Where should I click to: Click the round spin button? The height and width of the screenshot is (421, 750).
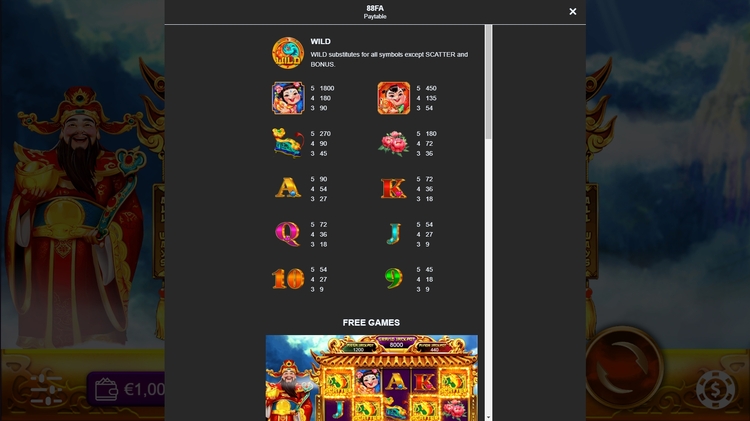[624, 367]
